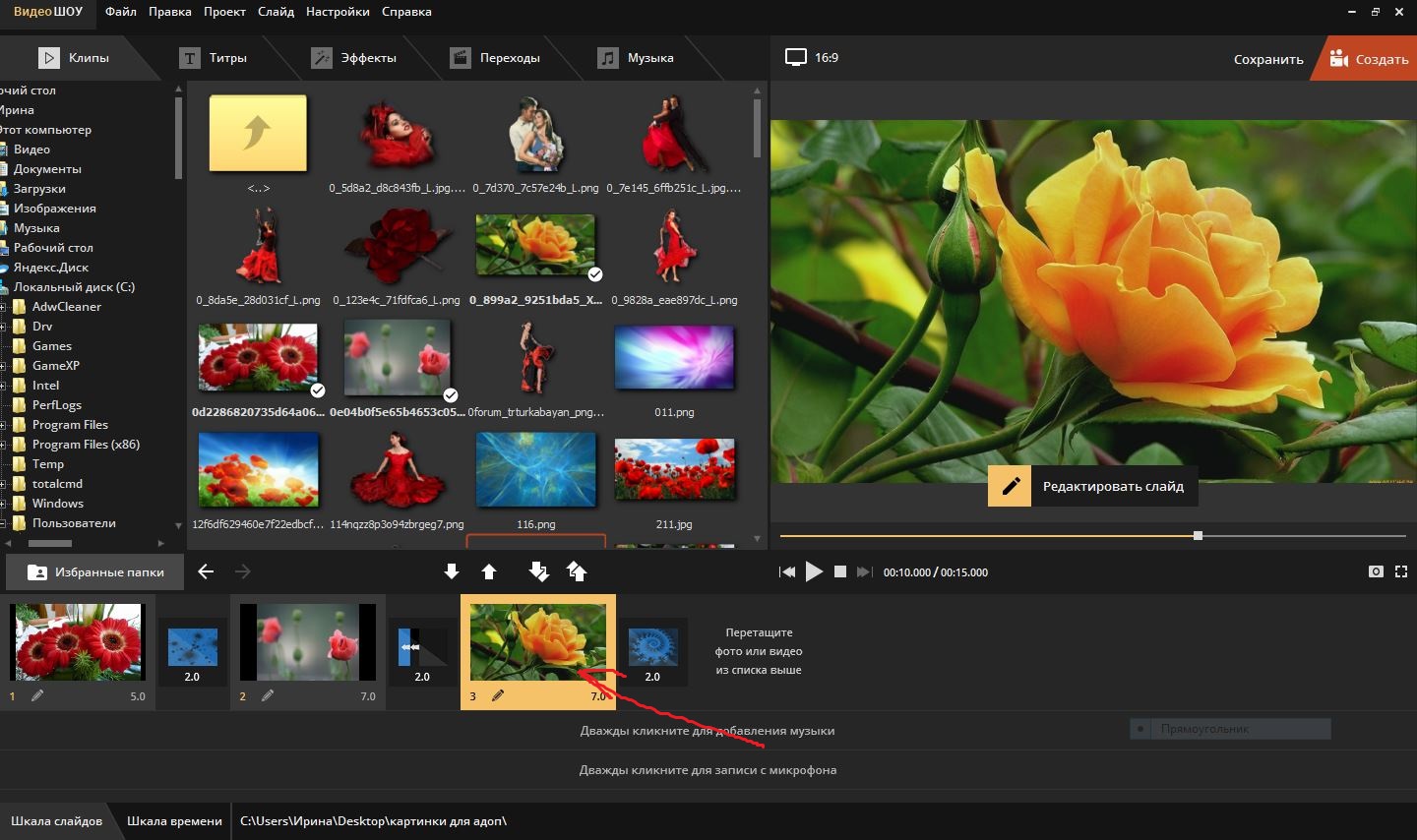Expand the Windows folder in tree

coord(4,504)
